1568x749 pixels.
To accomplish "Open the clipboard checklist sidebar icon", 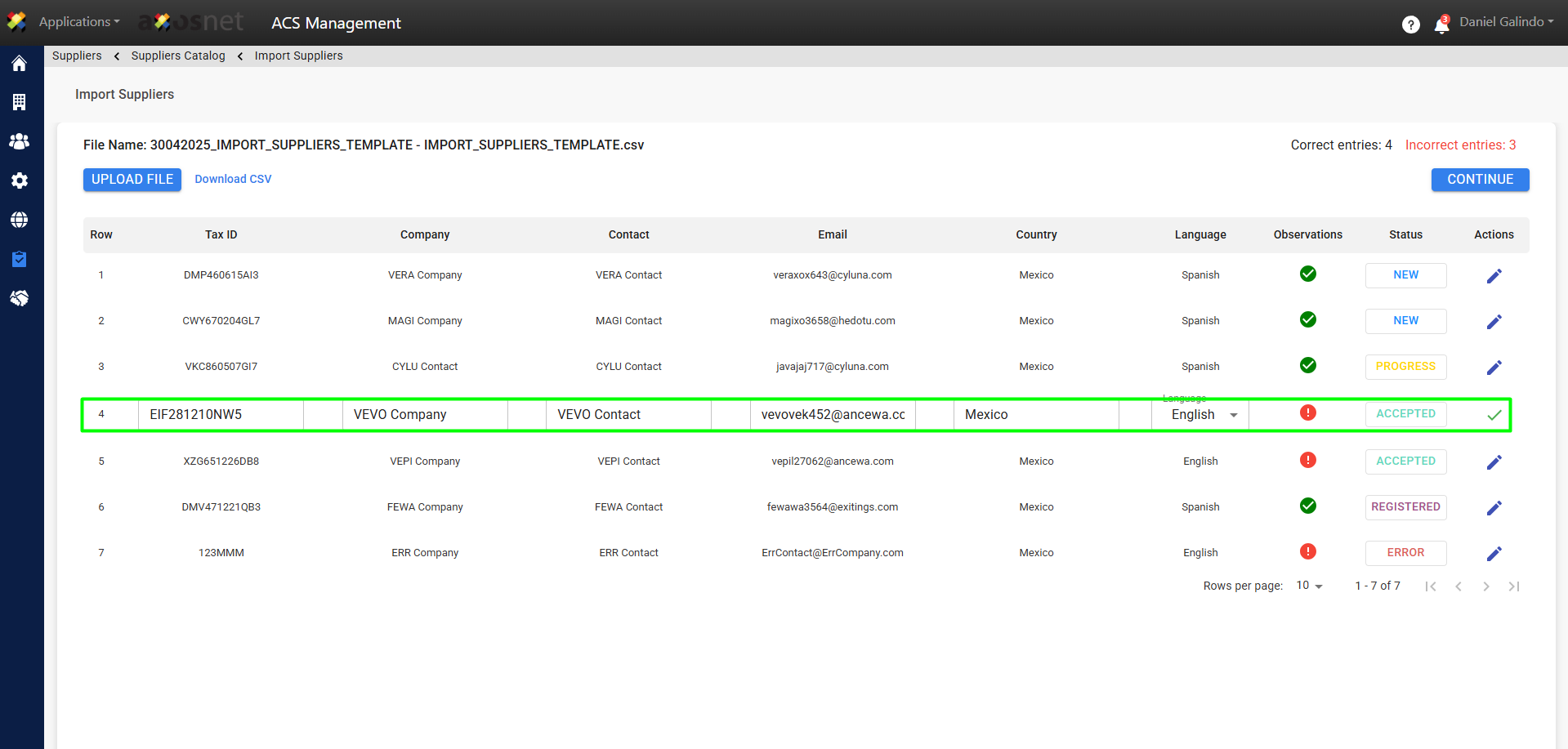I will 20,259.
